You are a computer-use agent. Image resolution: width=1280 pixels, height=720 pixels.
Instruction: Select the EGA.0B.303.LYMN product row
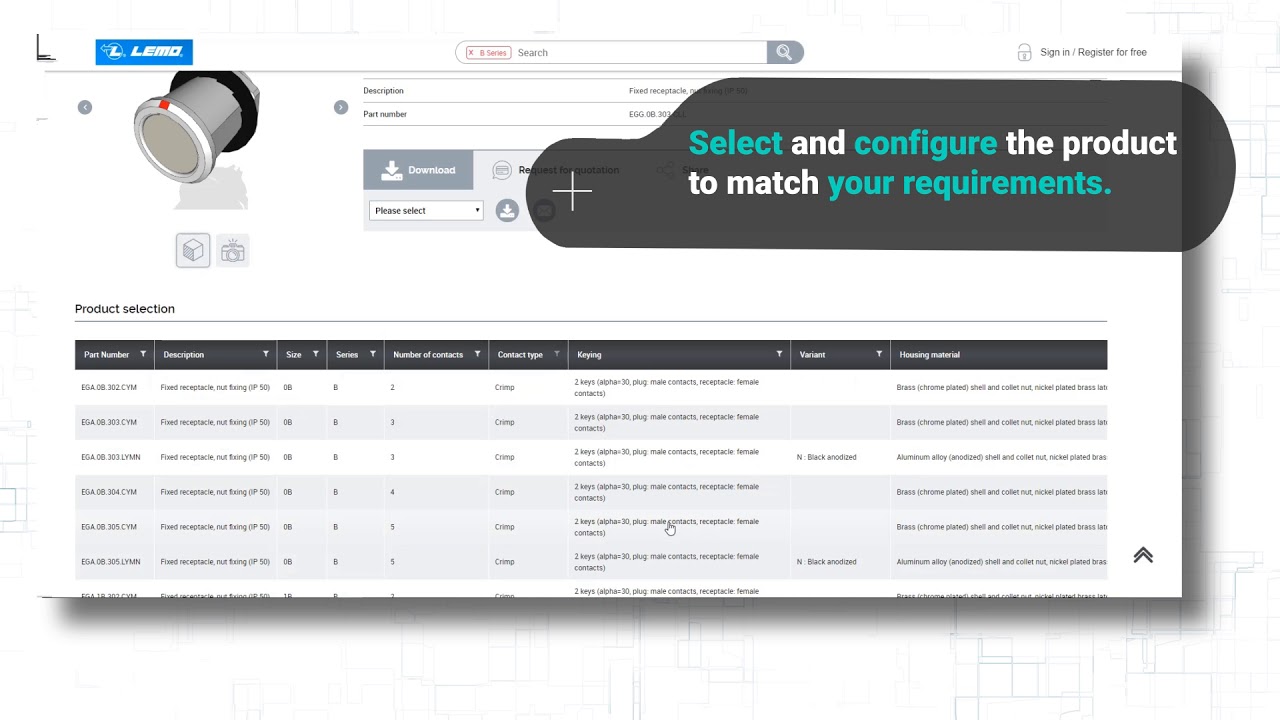[x=111, y=457]
